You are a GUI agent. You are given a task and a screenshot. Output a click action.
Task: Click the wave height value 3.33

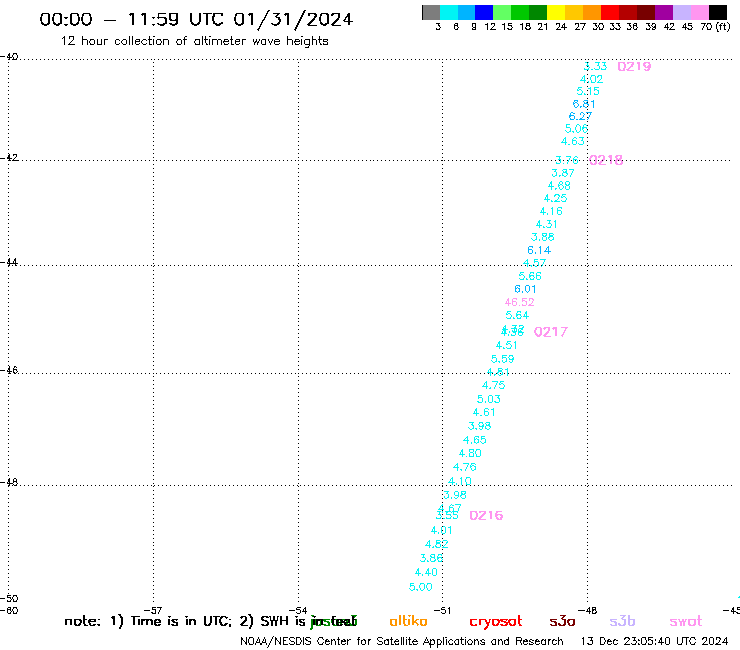tap(596, 66)
